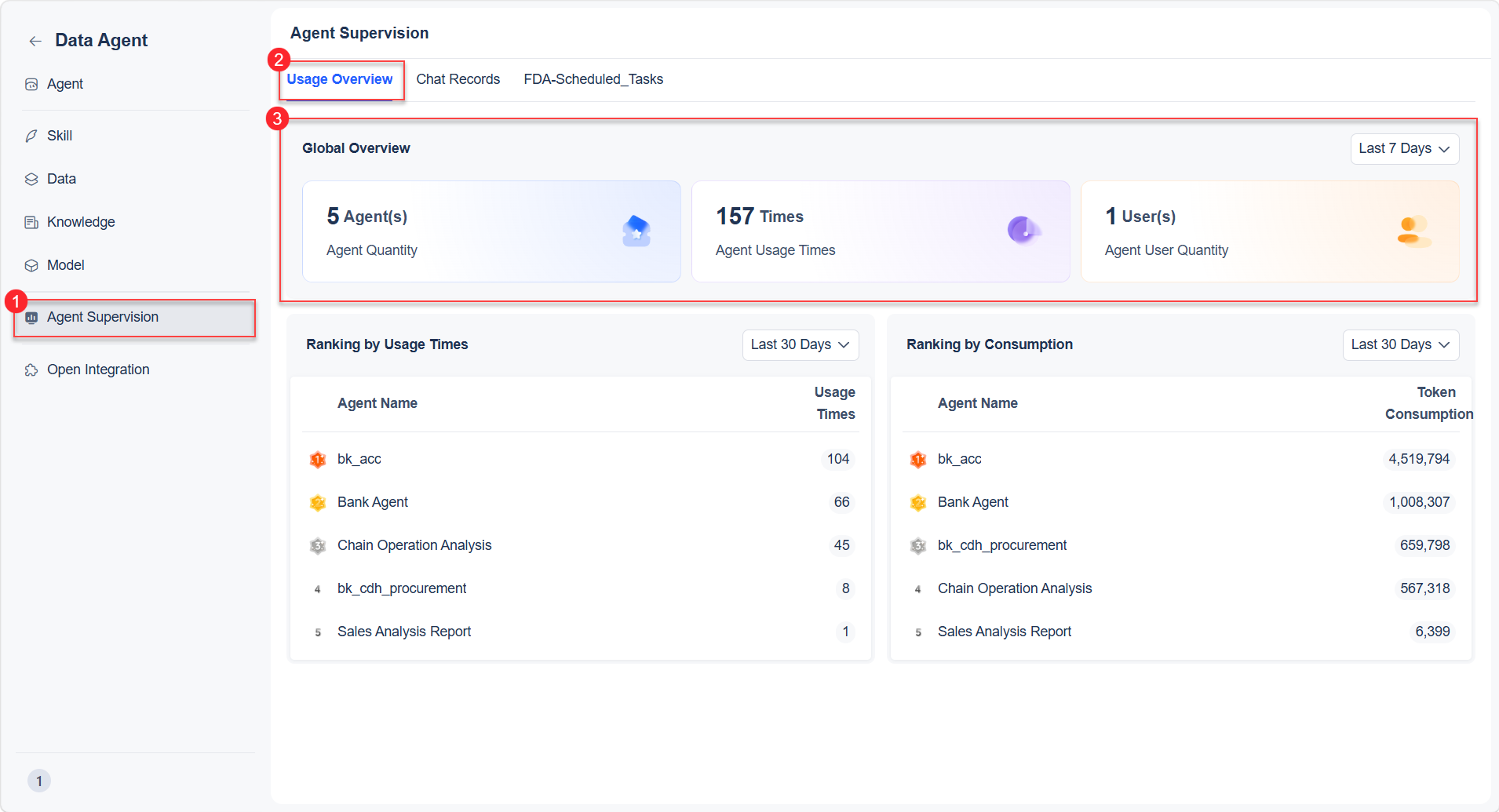The height and width of the screenshot is (812, 1499).
Task: Click the orange Agent User Quantity icon
Action: [x=1413, y=231]
